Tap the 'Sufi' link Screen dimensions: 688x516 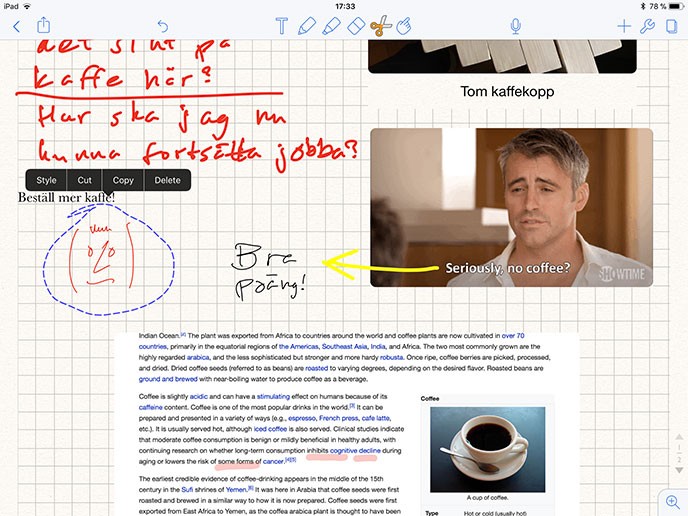[187, 490]
